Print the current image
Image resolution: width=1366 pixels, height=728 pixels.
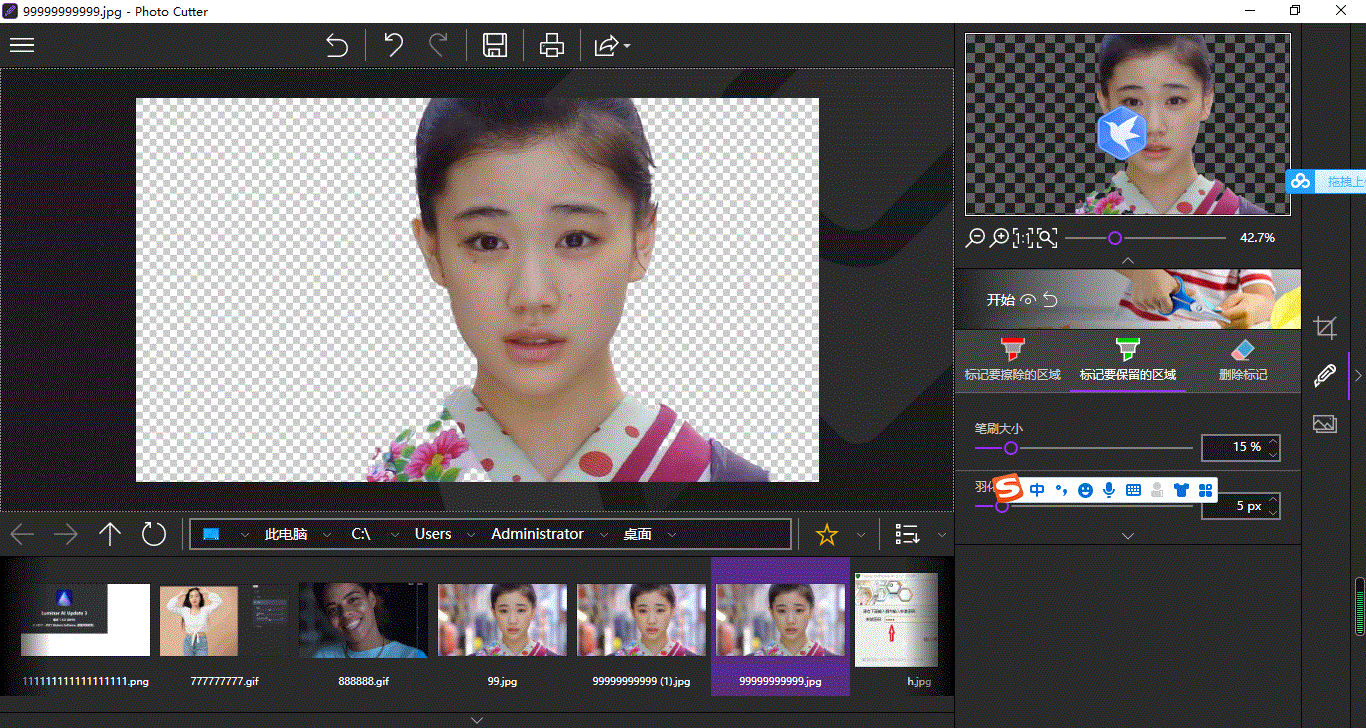pyautogui.click(x=552, y=46)
